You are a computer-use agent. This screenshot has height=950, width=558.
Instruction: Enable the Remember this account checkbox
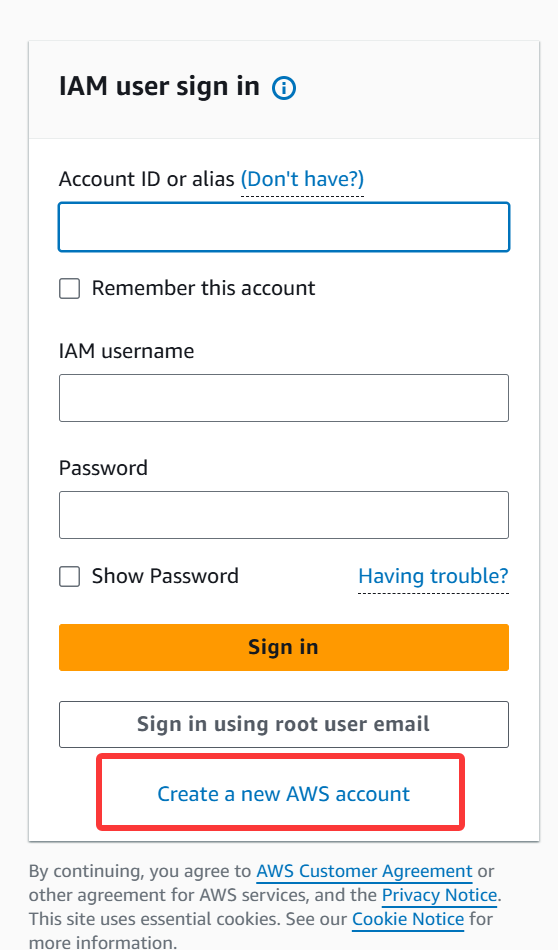pos(70,288)
